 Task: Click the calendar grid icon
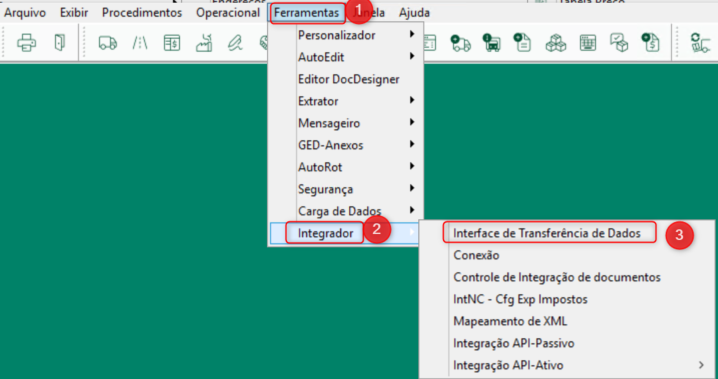[x=587, y=43]
